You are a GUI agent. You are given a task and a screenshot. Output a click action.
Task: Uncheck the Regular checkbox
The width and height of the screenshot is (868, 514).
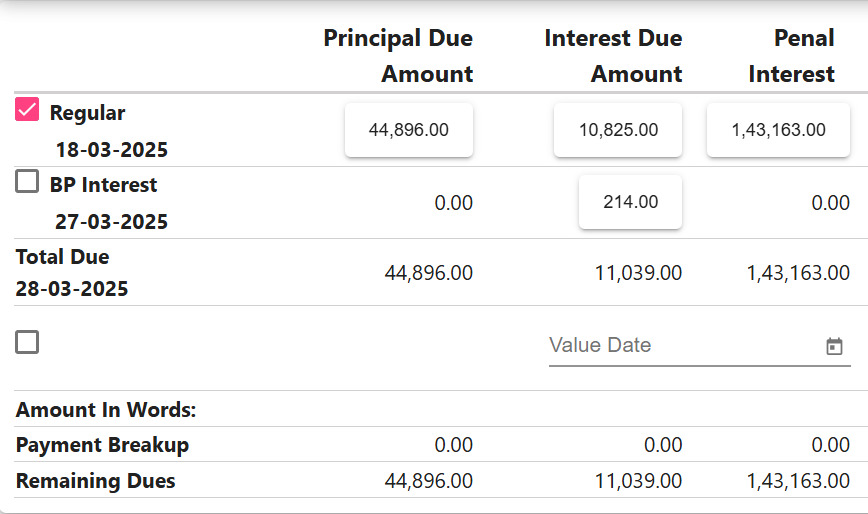tap(28, 111)
